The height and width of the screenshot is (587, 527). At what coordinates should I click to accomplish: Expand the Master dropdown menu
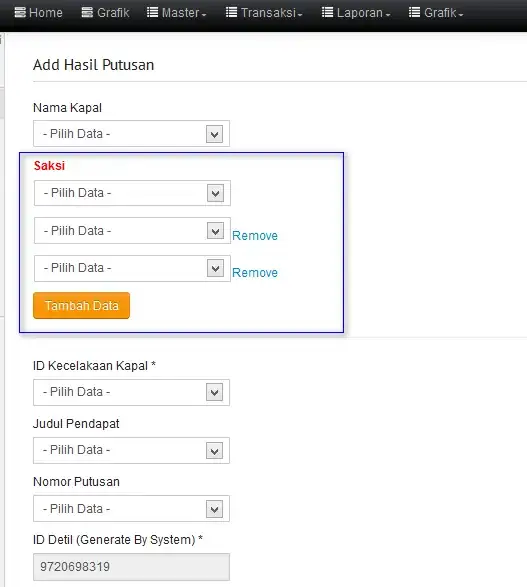point(177,13)
